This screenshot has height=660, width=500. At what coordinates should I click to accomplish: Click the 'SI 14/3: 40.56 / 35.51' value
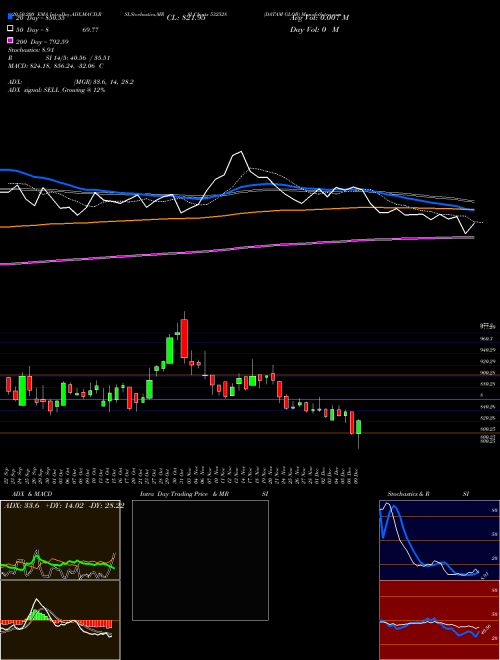pos(78,58)
